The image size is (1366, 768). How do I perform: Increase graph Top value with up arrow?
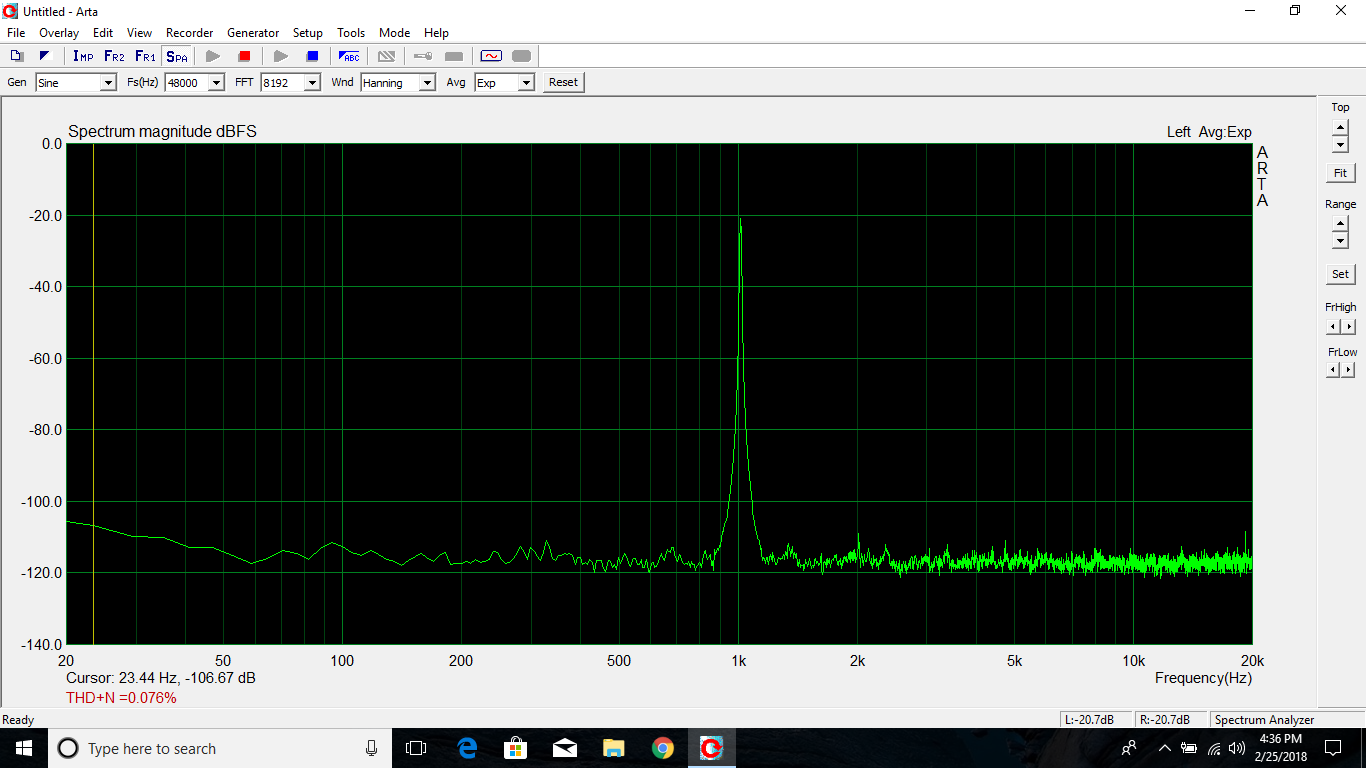click(1340, 127)
